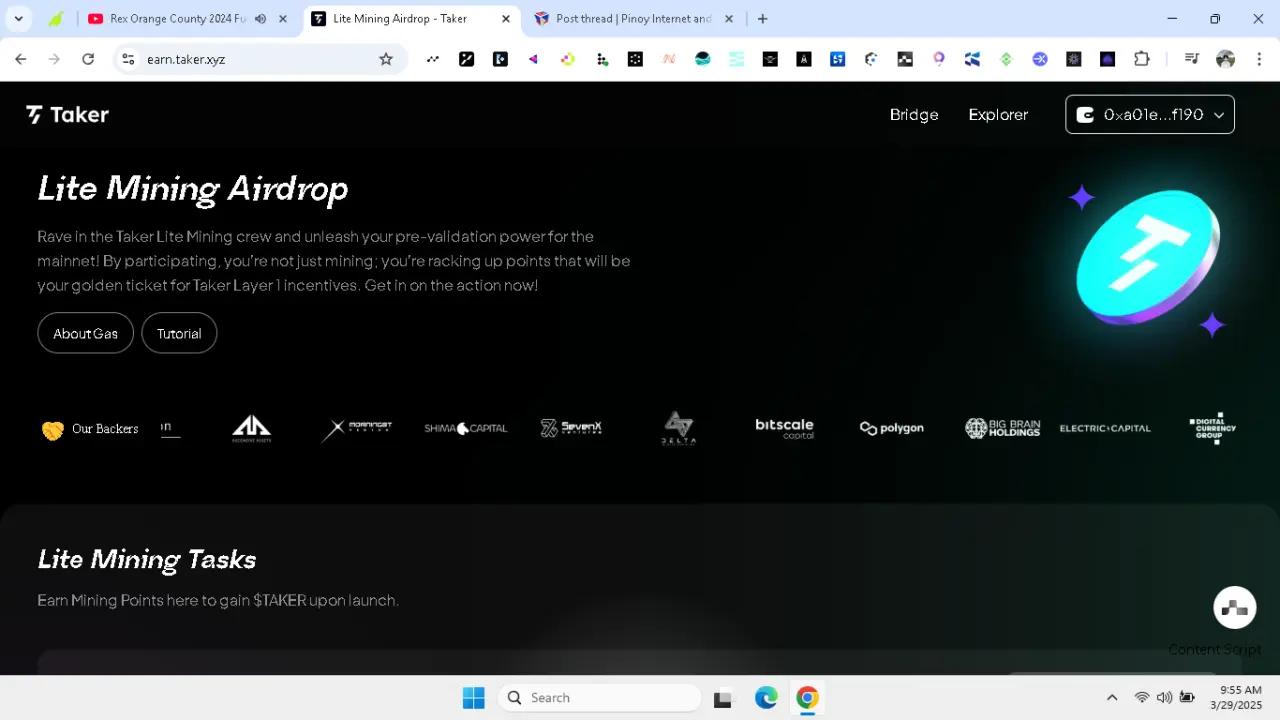View site information for earn.taker.xyz

(x=128, y=59)
